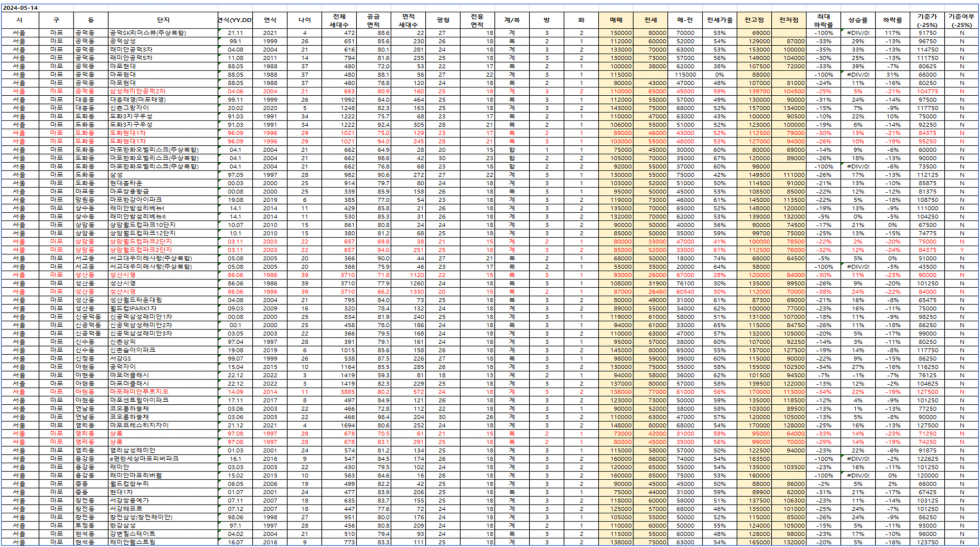Image resolution: width=980 pixels, height=547 pixels.
Task: Select the 한강삼성 cell
Action: tap(163, 525)
